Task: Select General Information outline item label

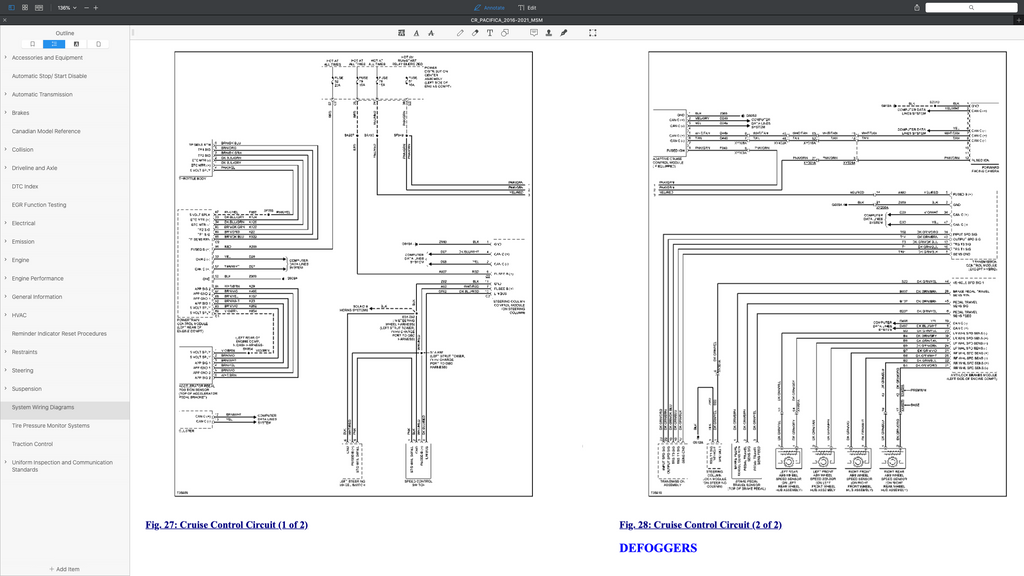Action: click(x=37, y=296)
